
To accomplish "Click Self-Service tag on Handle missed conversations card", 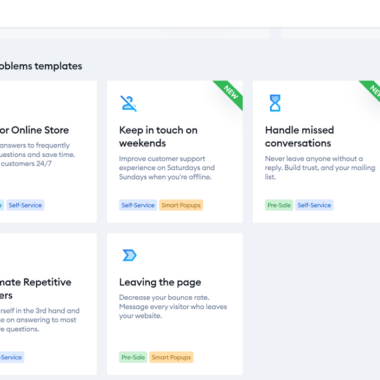I will [314, 205].
